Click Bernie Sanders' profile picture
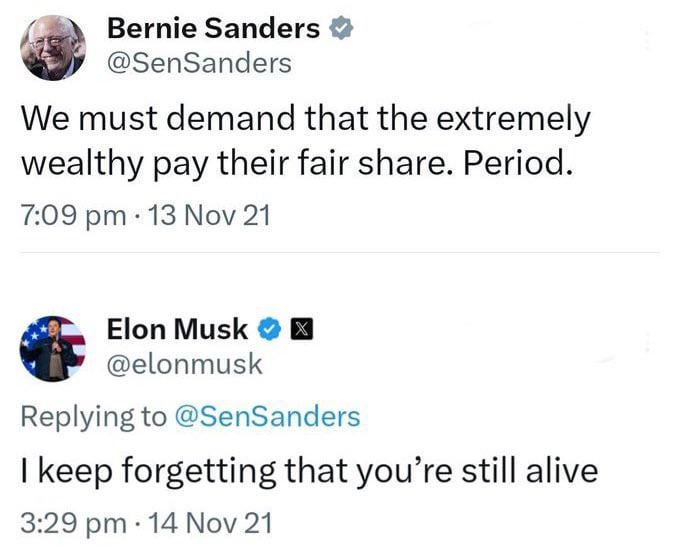The width and height of the screenshot is (680, 558). tap(52, 47)
